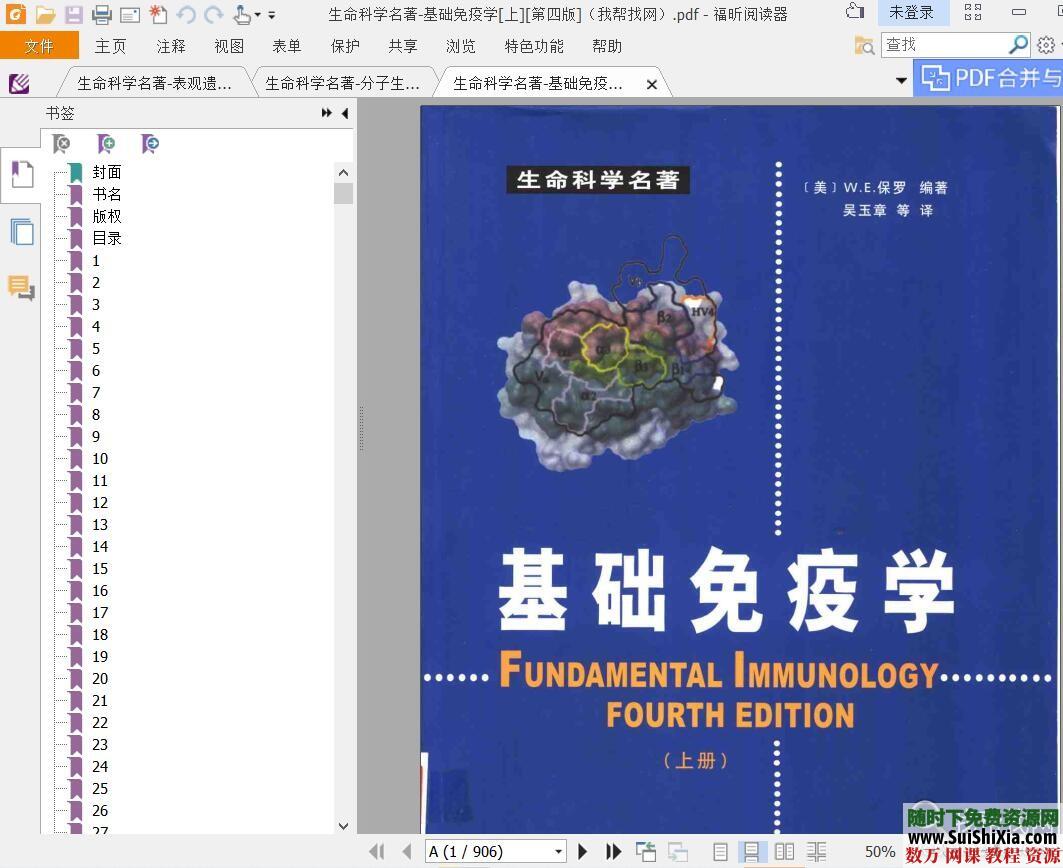Select the Hand tool in quick access toolbar
This screenshot has height=868, width=1063.
pyautogui.click(x=242, y=14)
